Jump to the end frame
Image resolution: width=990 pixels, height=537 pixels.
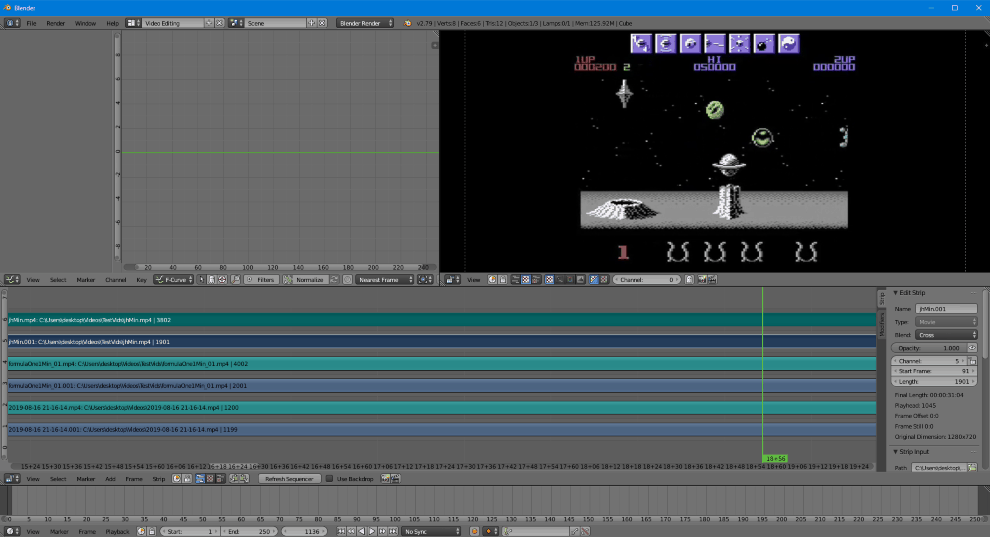click(x=393, y=531)
